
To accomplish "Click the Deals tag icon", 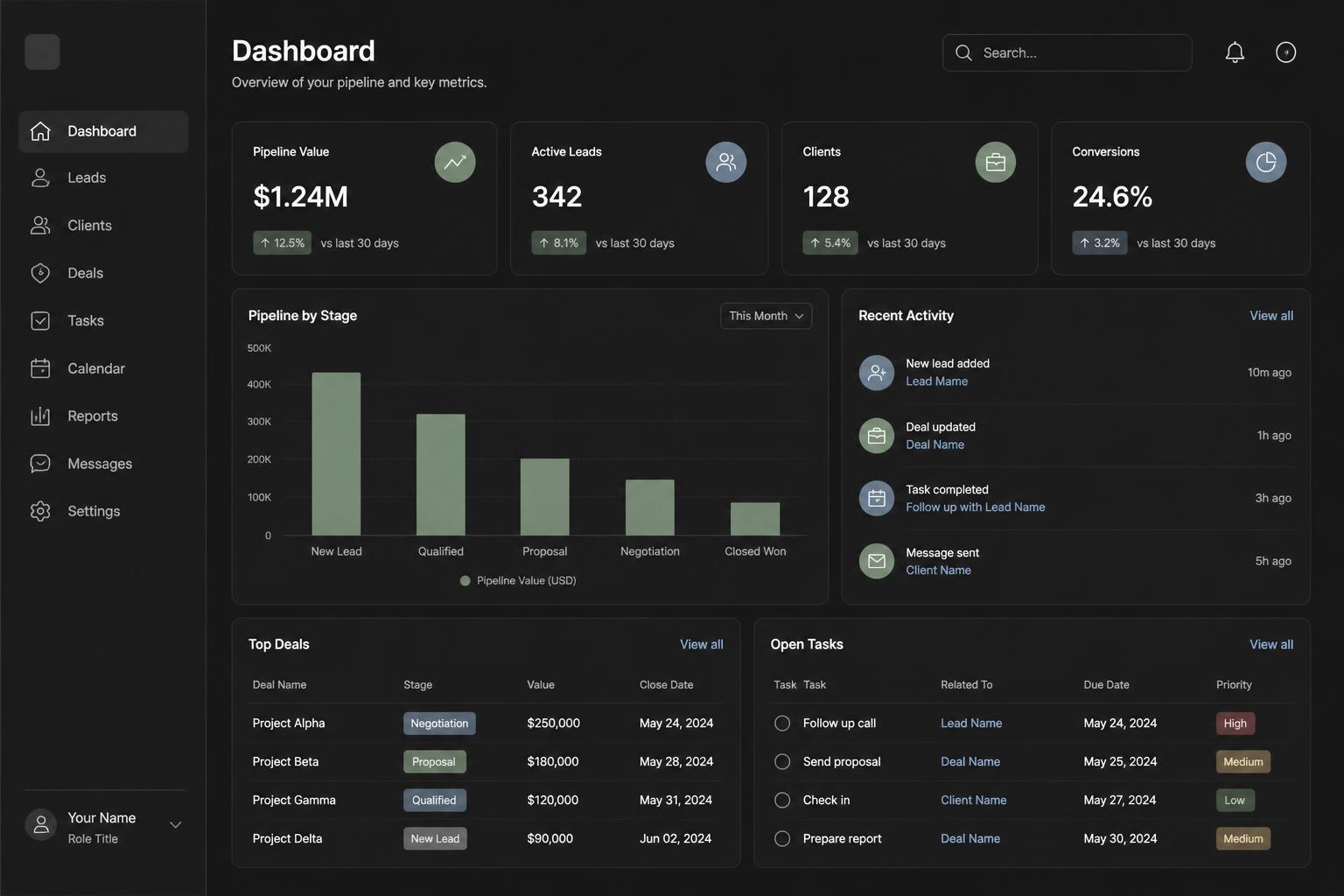I will pyautogui.click(x=40, y=273).
